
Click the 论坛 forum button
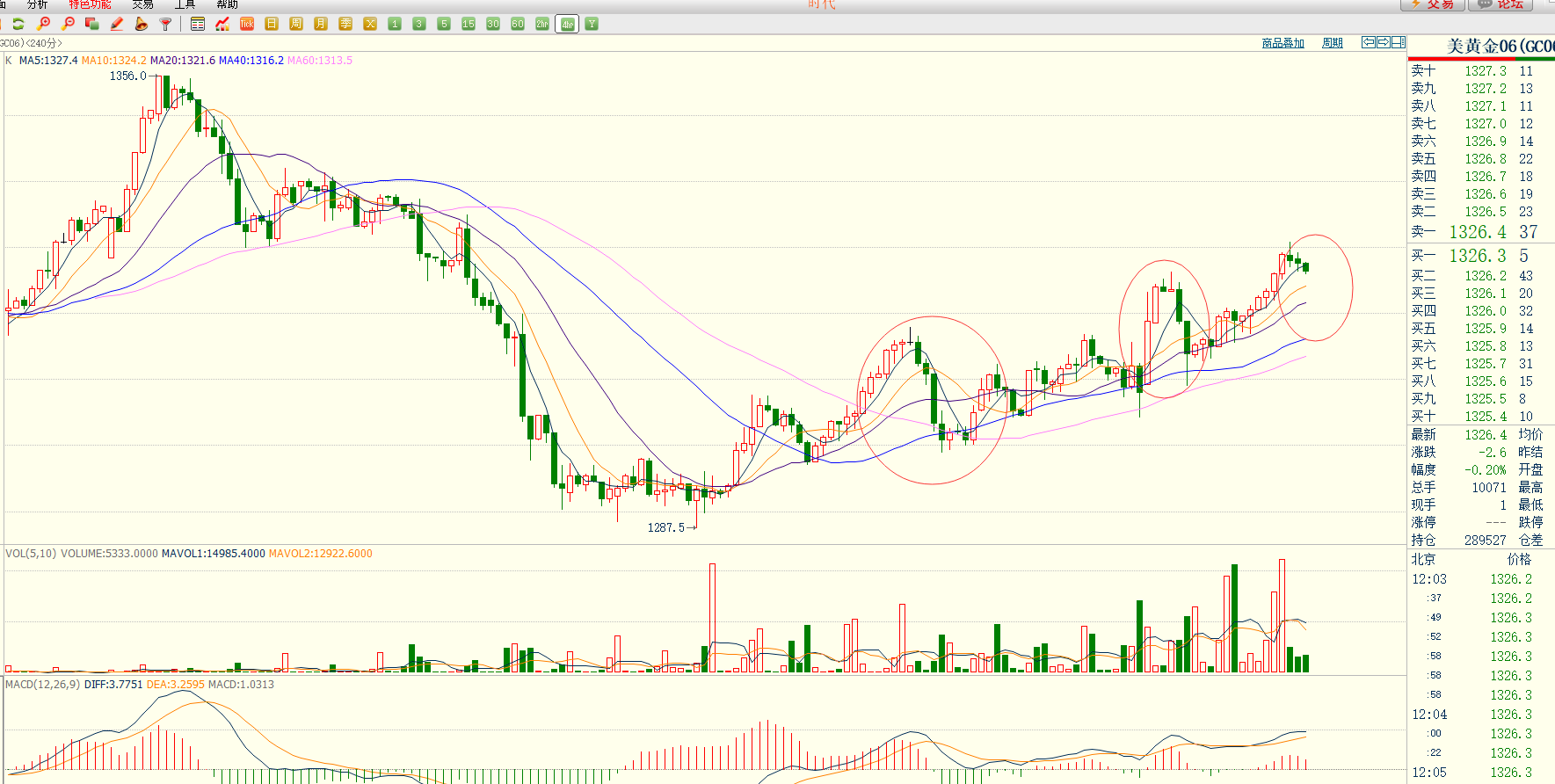point(1501,4)
